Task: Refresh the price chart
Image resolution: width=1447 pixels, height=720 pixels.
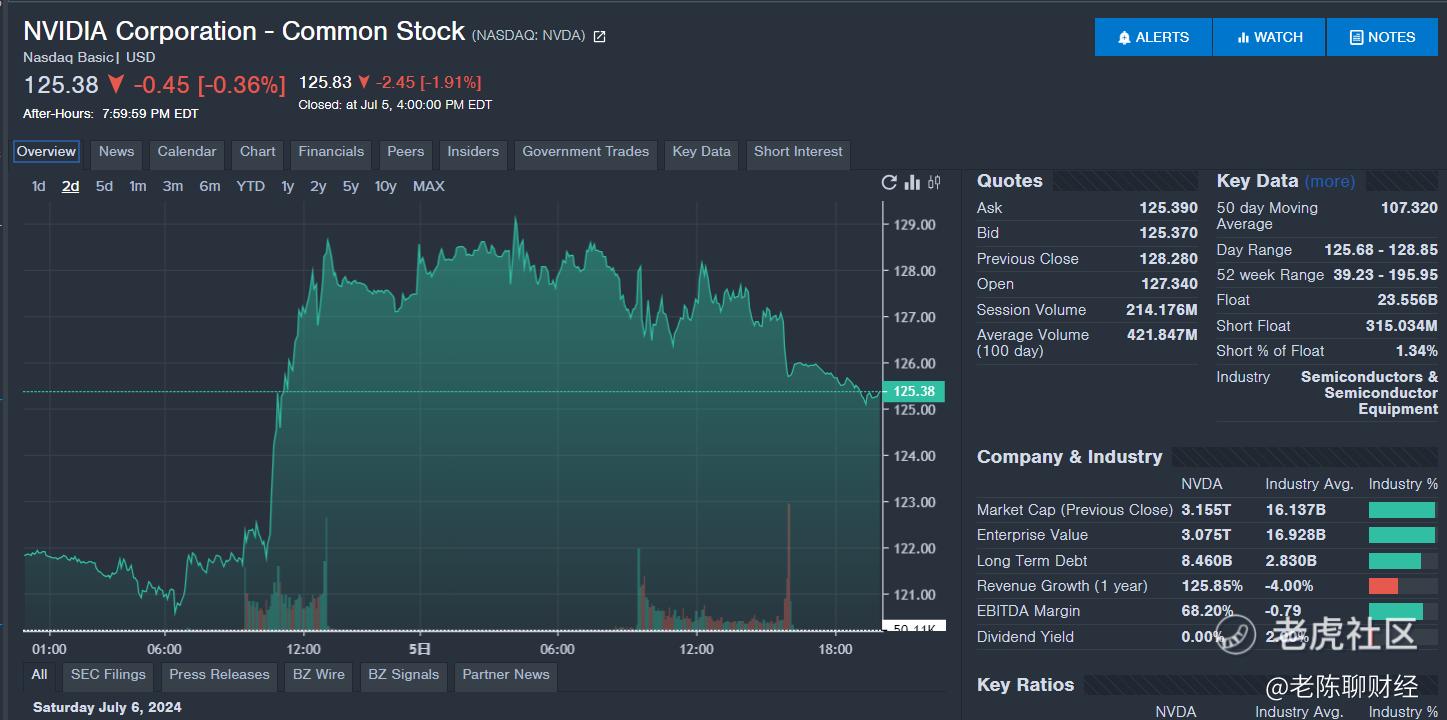Action: pos(889,182)
